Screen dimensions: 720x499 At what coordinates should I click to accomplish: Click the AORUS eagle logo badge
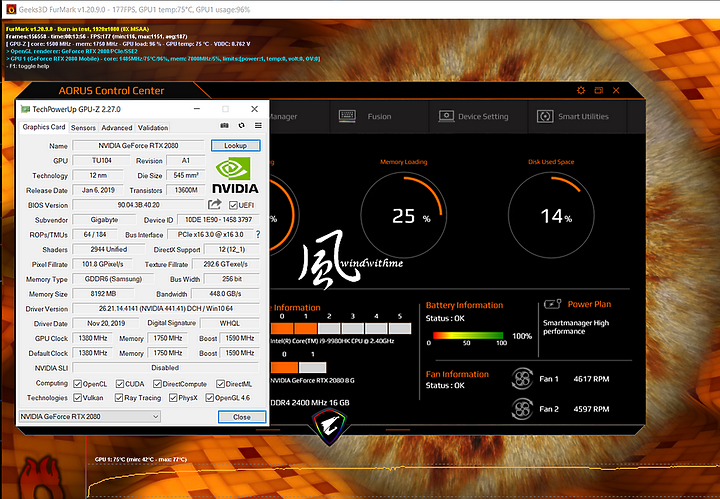[x=329, y=426]
